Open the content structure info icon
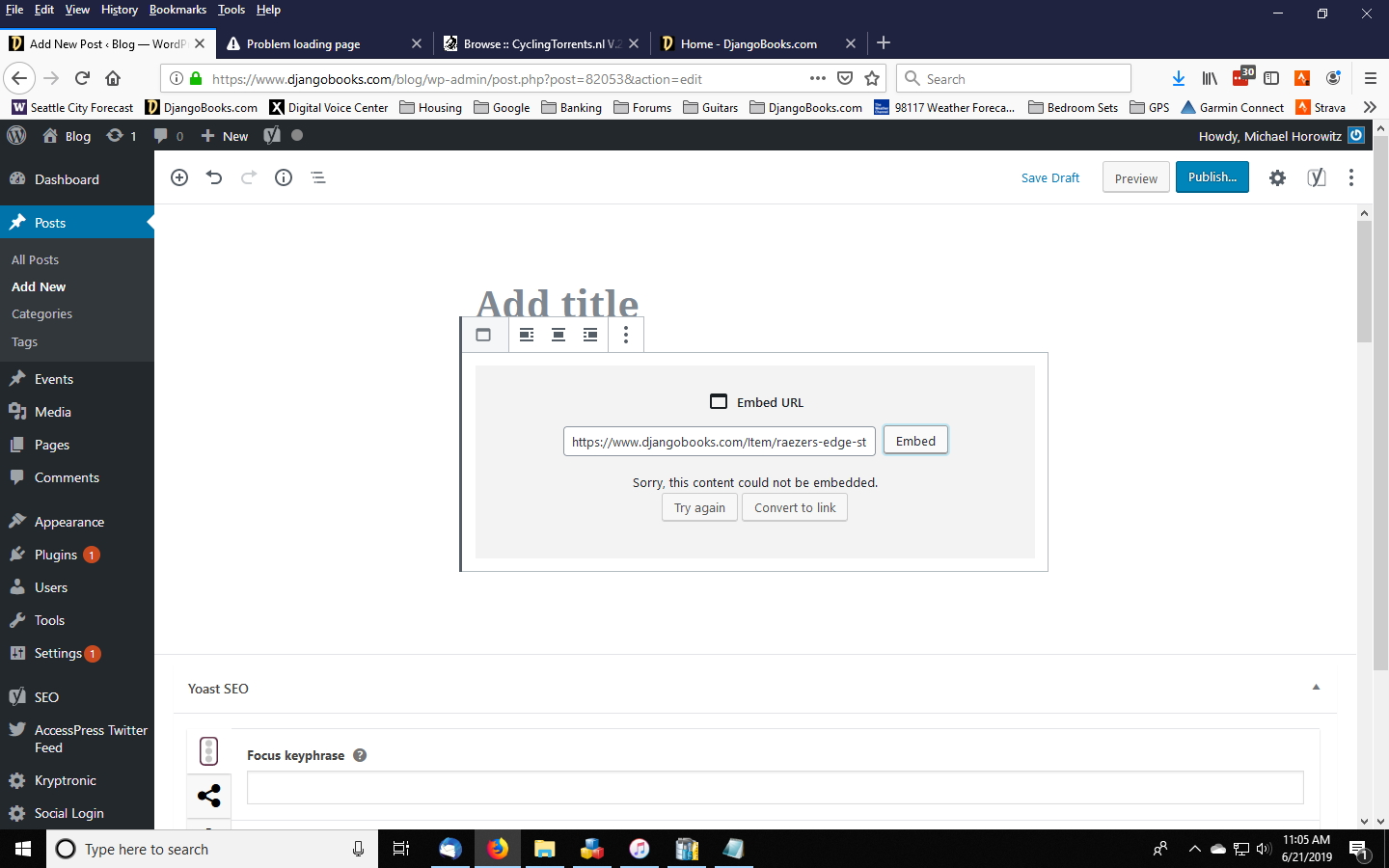 (x=284, y=177)
